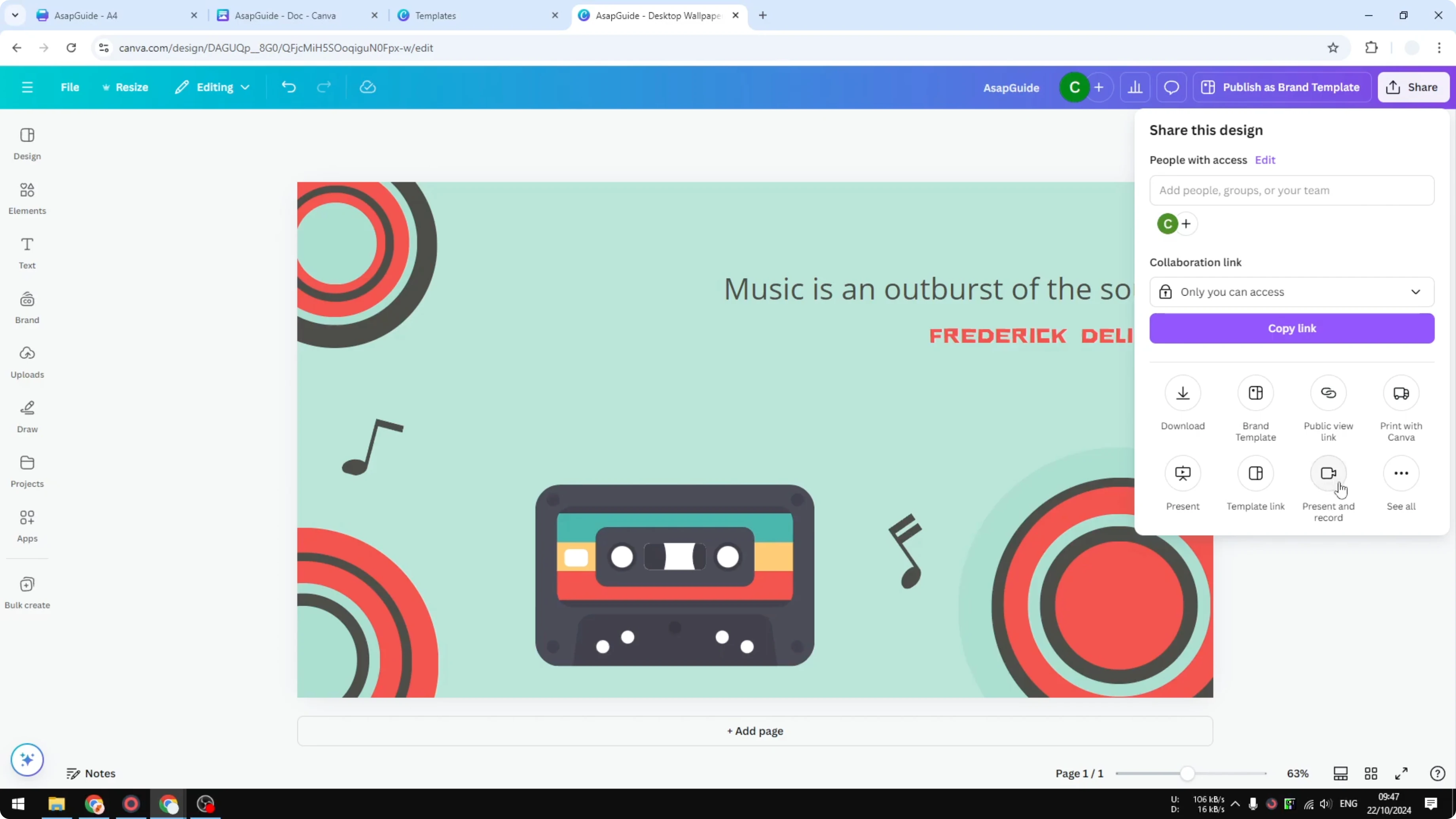Click the Copy link button
This screenshot has height=819, width=1456.
1292,328
